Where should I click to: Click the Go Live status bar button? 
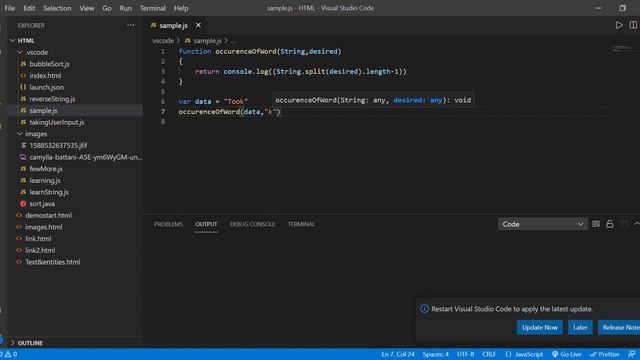(x=567, y=354)
